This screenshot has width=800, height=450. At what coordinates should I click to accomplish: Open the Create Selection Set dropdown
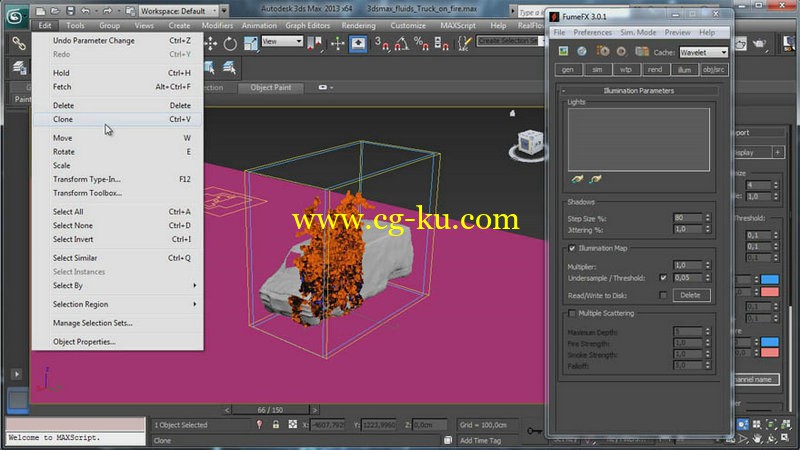(511, 41)
